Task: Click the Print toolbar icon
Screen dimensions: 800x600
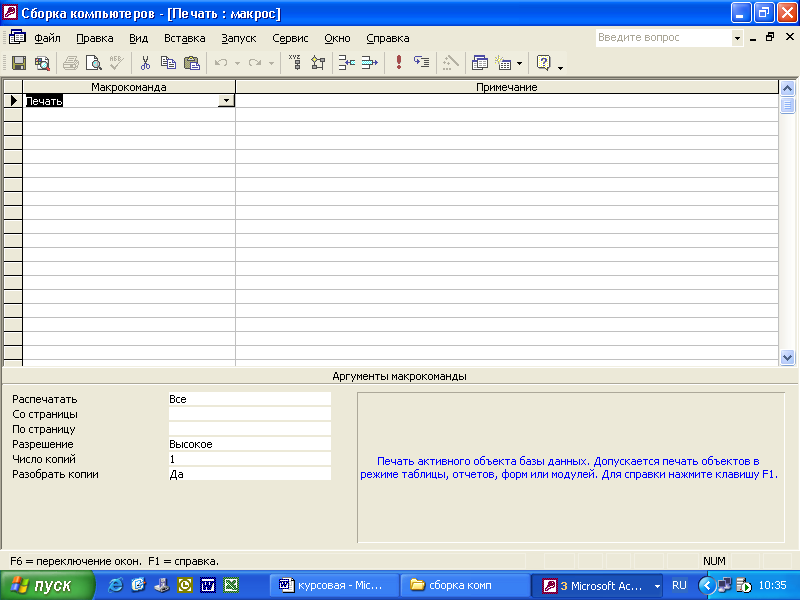Action: click(71, 63)
